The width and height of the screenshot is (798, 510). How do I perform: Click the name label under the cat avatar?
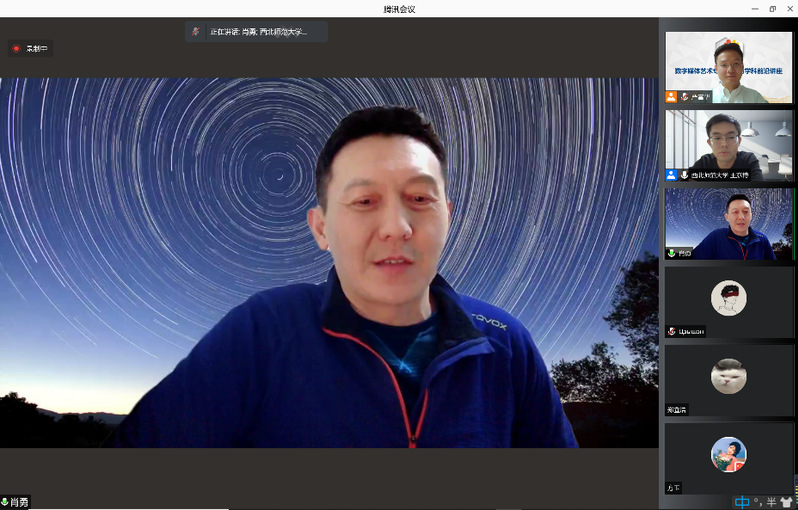coord(676,410)
